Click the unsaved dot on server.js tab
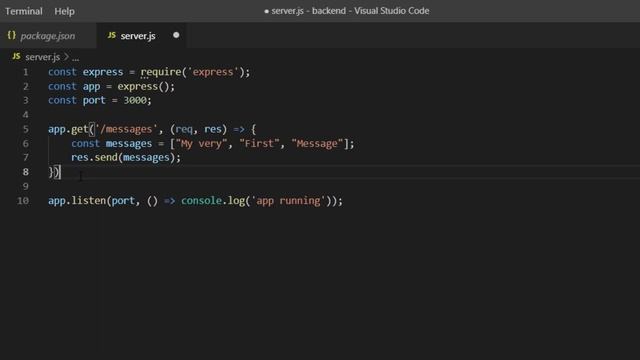Image resolution: width=640 pixels, height=360 pixels. pos(176,35)
